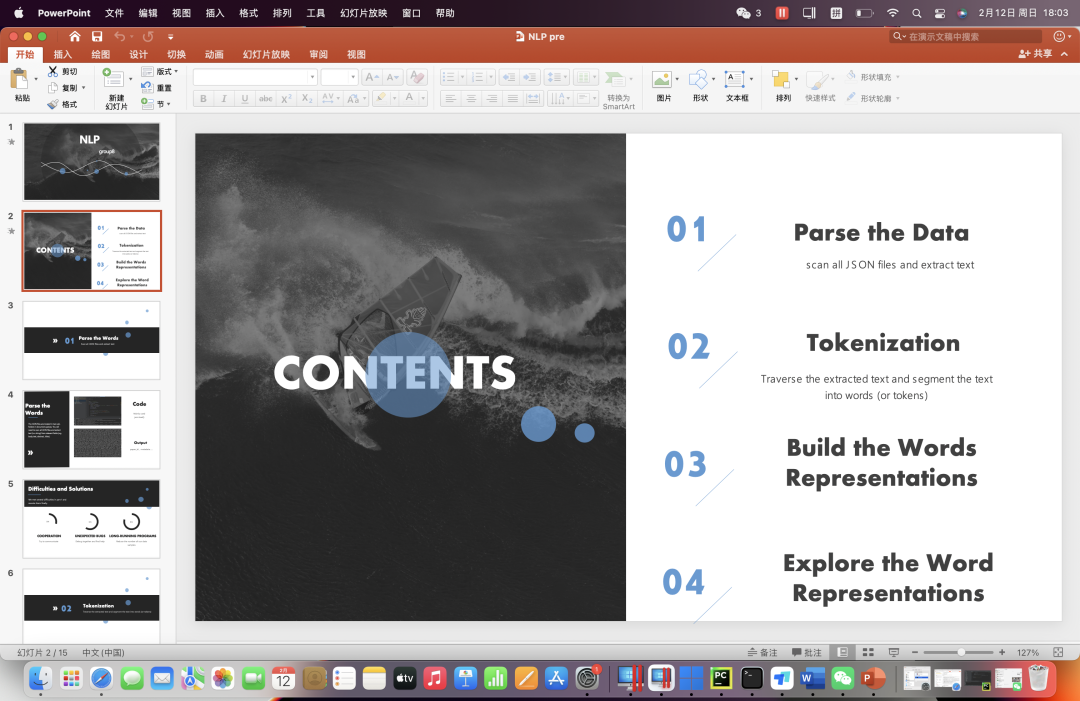Open new slide dropdown arrow
The width and height of the screenshot is (1080, 701).
pos(130,79)
